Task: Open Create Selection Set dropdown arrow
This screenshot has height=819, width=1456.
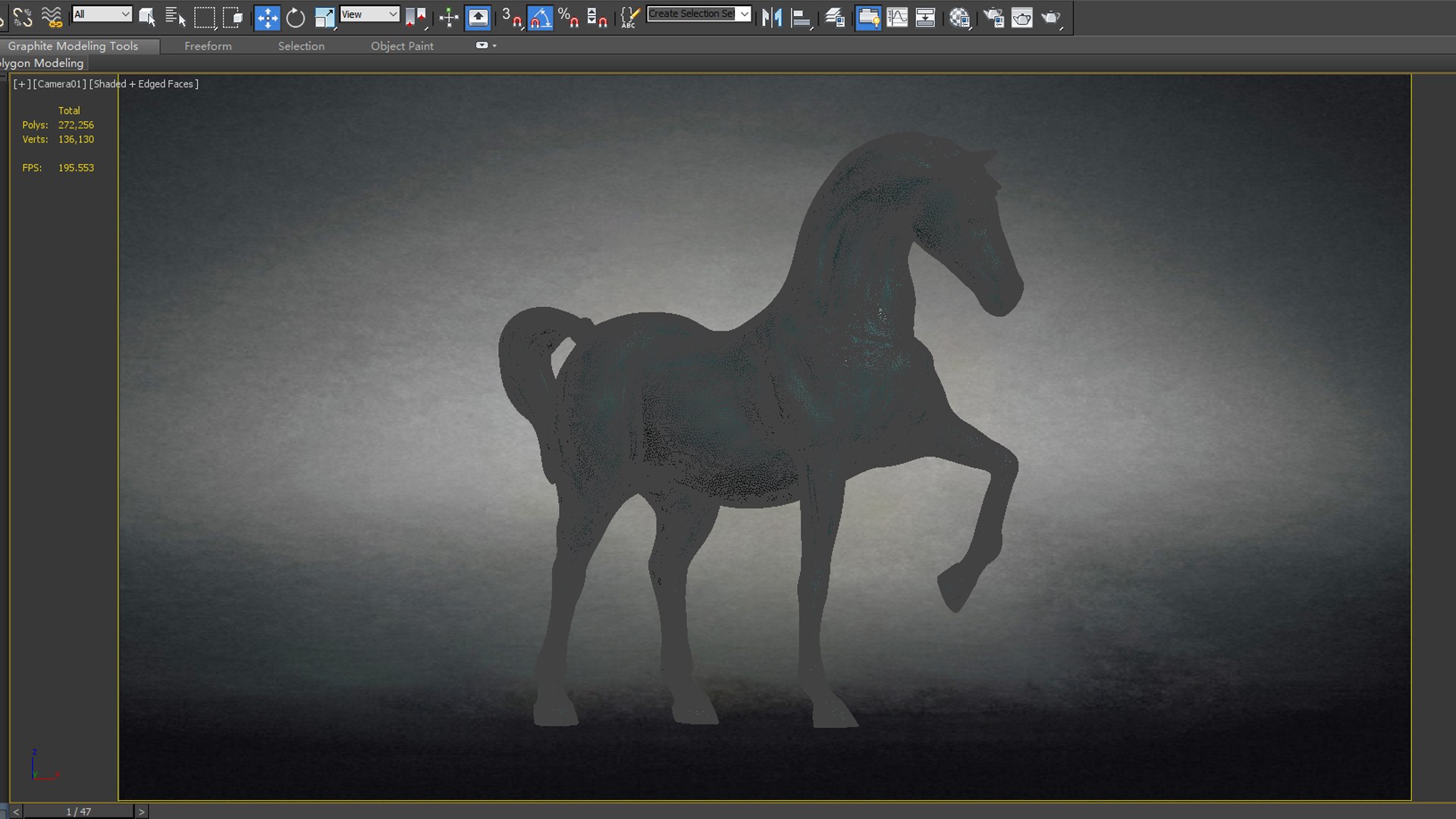Action: point(744,14)
